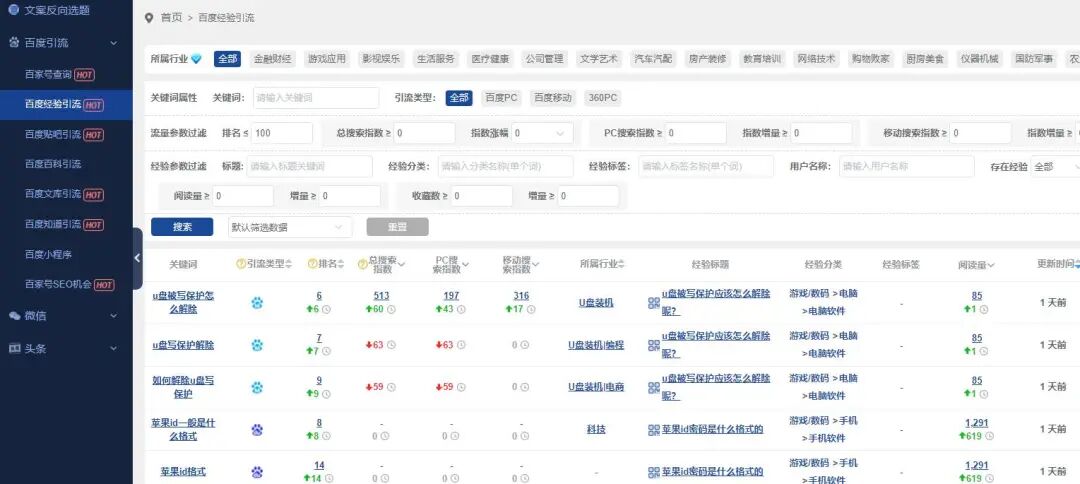
Task: Click the QR icon in the 苹果id一般是什么格式 row
Action: (x=654, y=430)
